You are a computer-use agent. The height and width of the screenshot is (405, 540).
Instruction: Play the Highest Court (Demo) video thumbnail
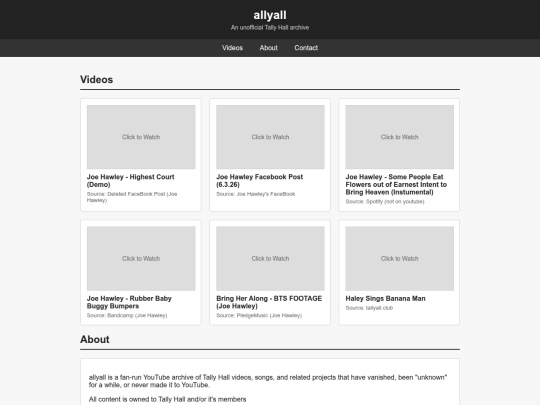(x=141, y=137)
